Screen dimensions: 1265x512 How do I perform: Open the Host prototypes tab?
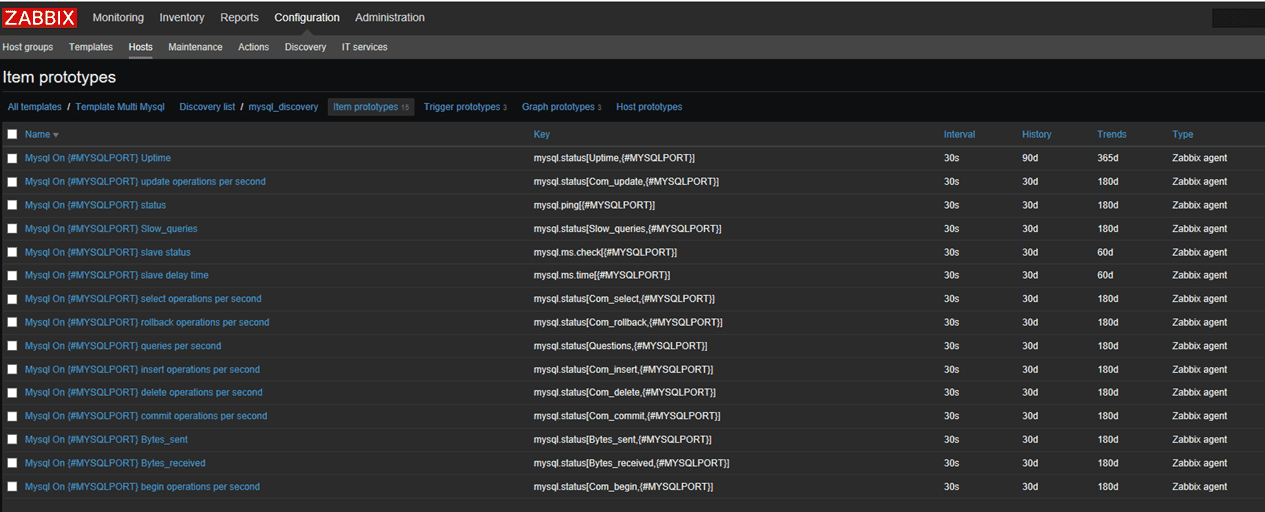tap(649, 107)
